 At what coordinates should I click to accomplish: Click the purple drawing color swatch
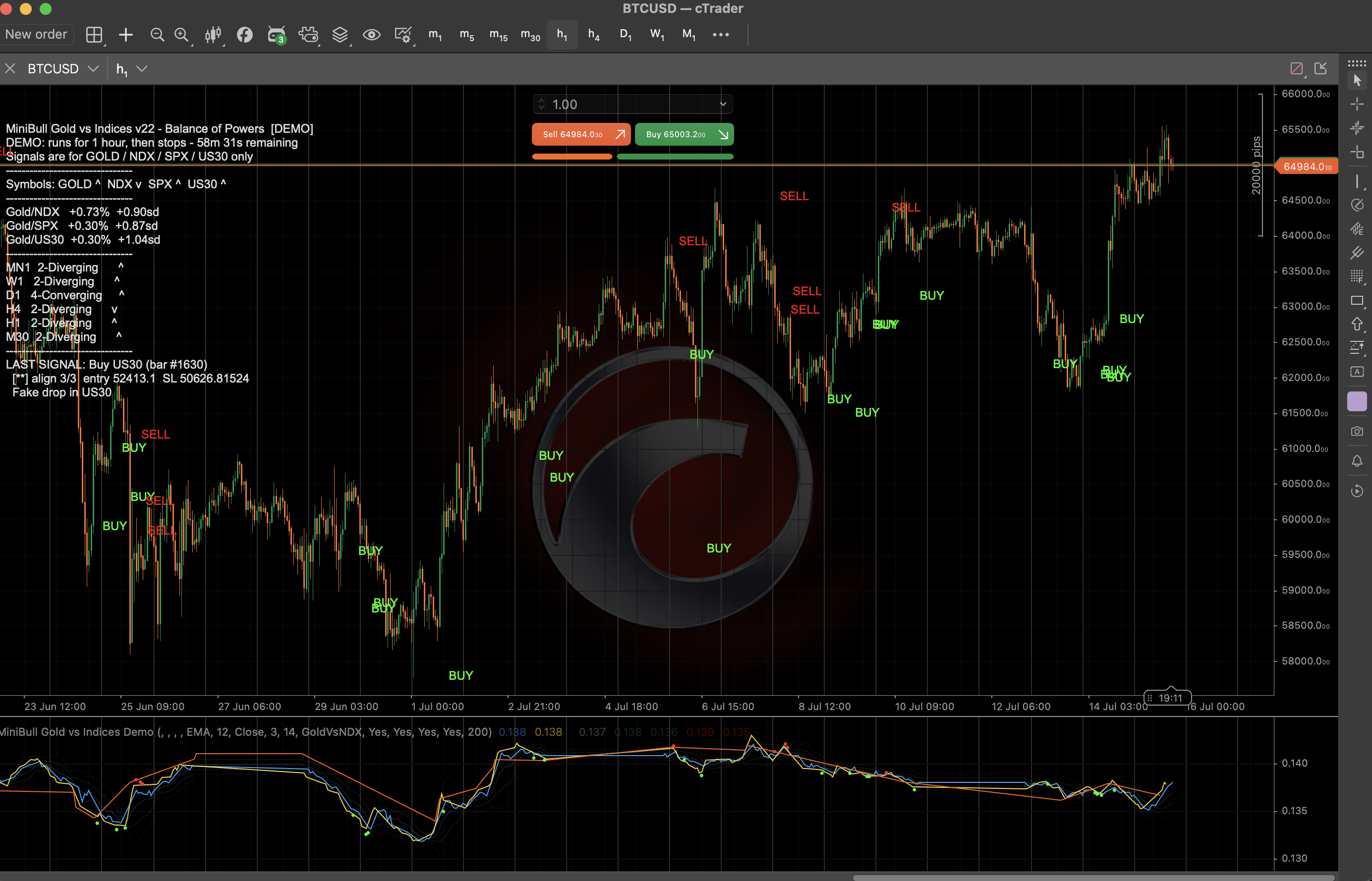click(1357, 401)
